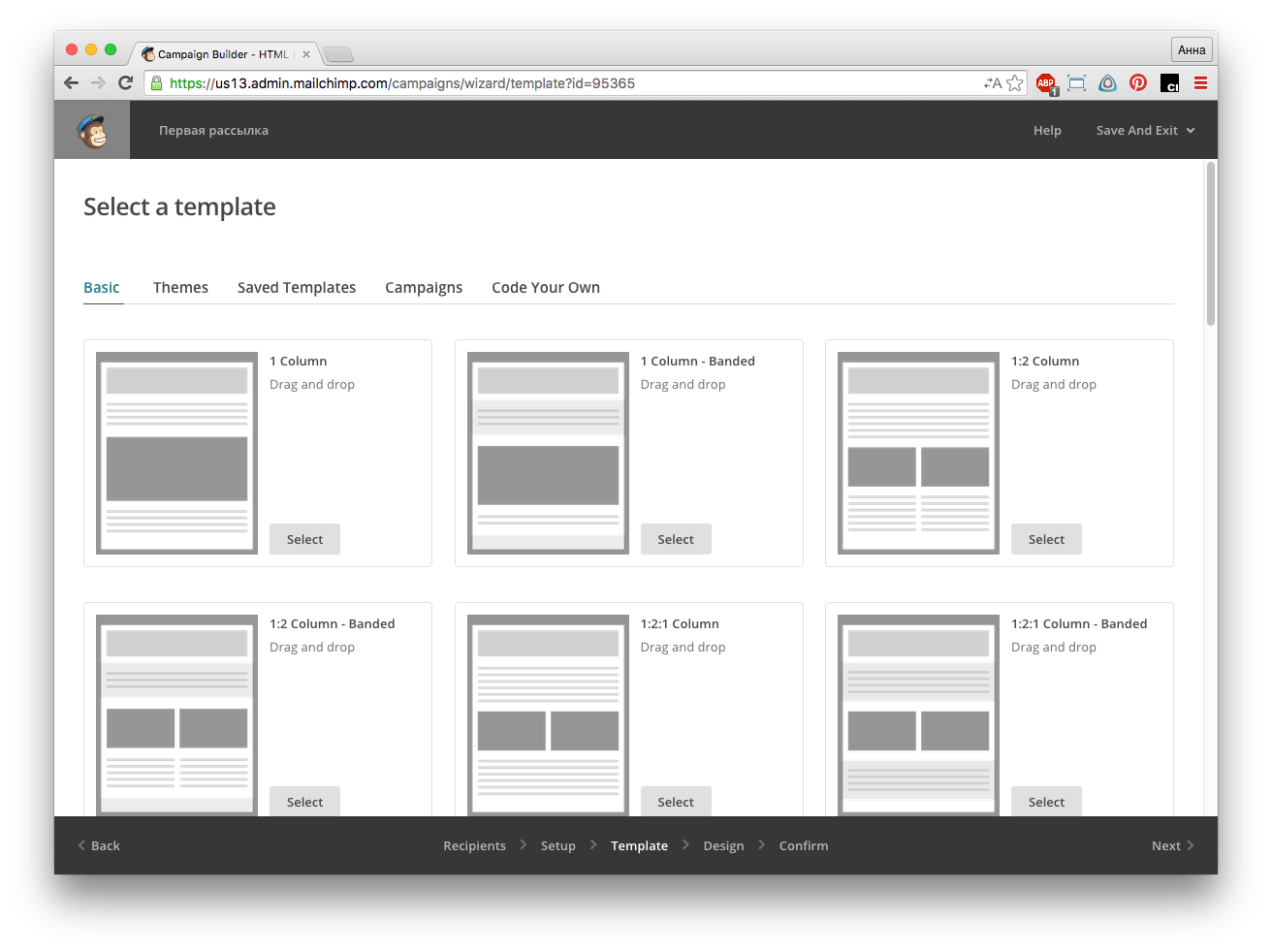The height and width of the screenshot is (952, 1272).
Task: Go back using the browser back arrow
Action: [71, 83]
